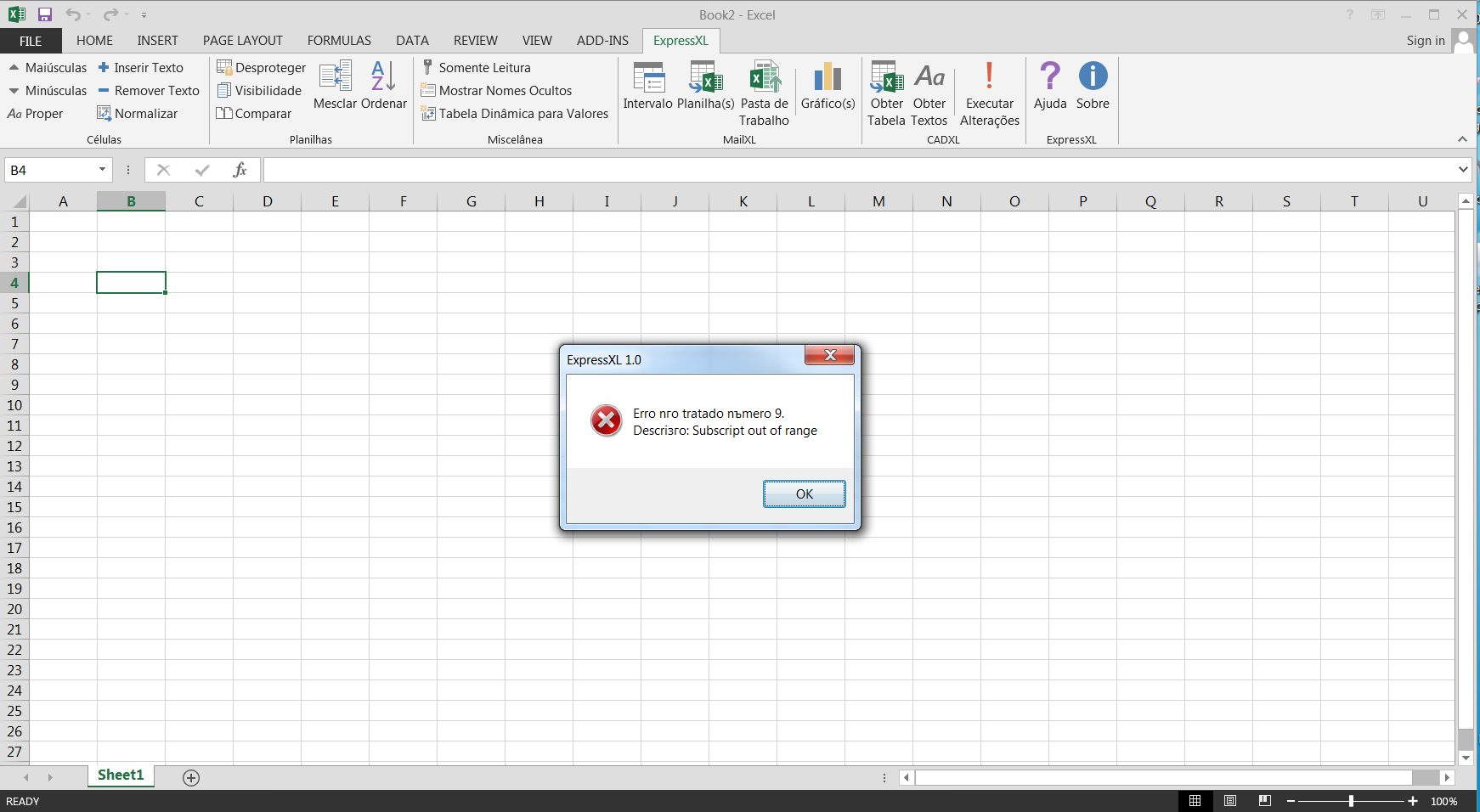Click Inserir Texto in Células group
Image resolution: width=1480 pixels, height=812 pixels.
pyautogui.click(x=141, y=68)
